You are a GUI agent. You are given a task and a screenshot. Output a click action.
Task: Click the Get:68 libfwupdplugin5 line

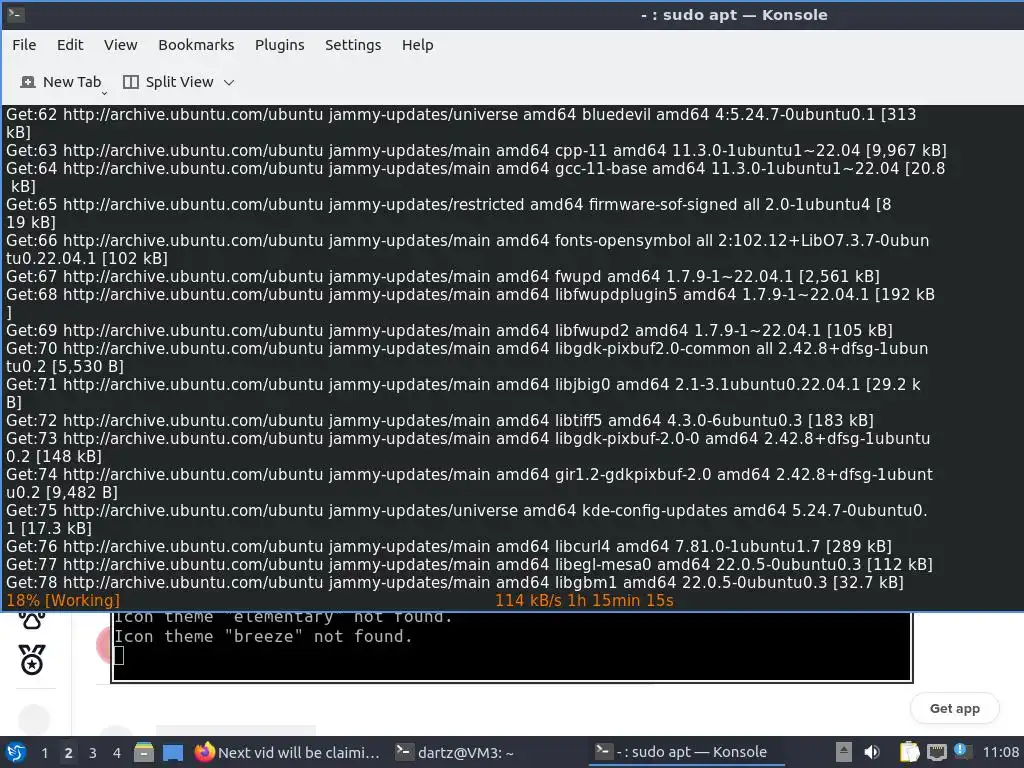point(470,304)
